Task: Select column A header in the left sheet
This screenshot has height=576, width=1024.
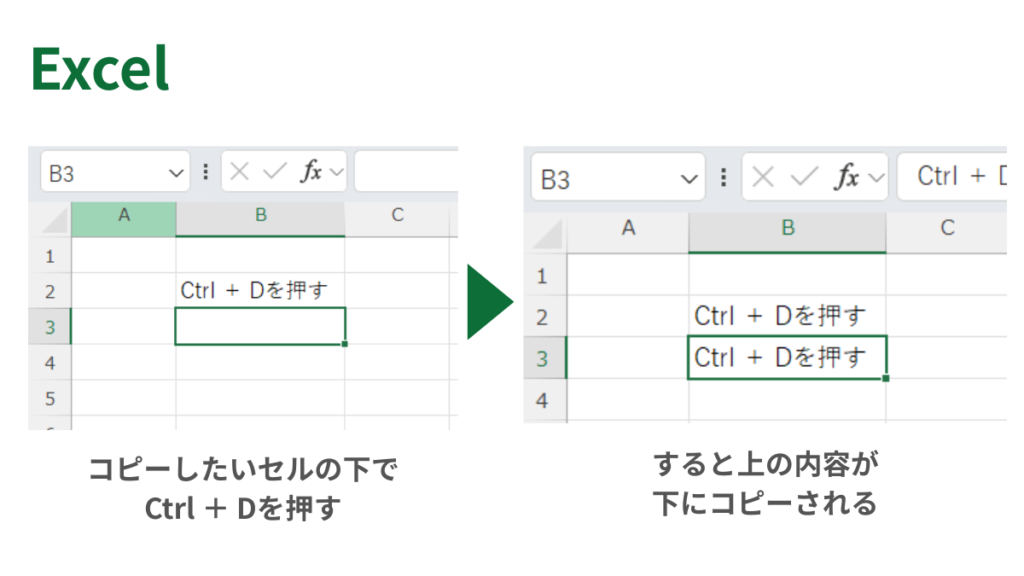Action: coord(124,217)
